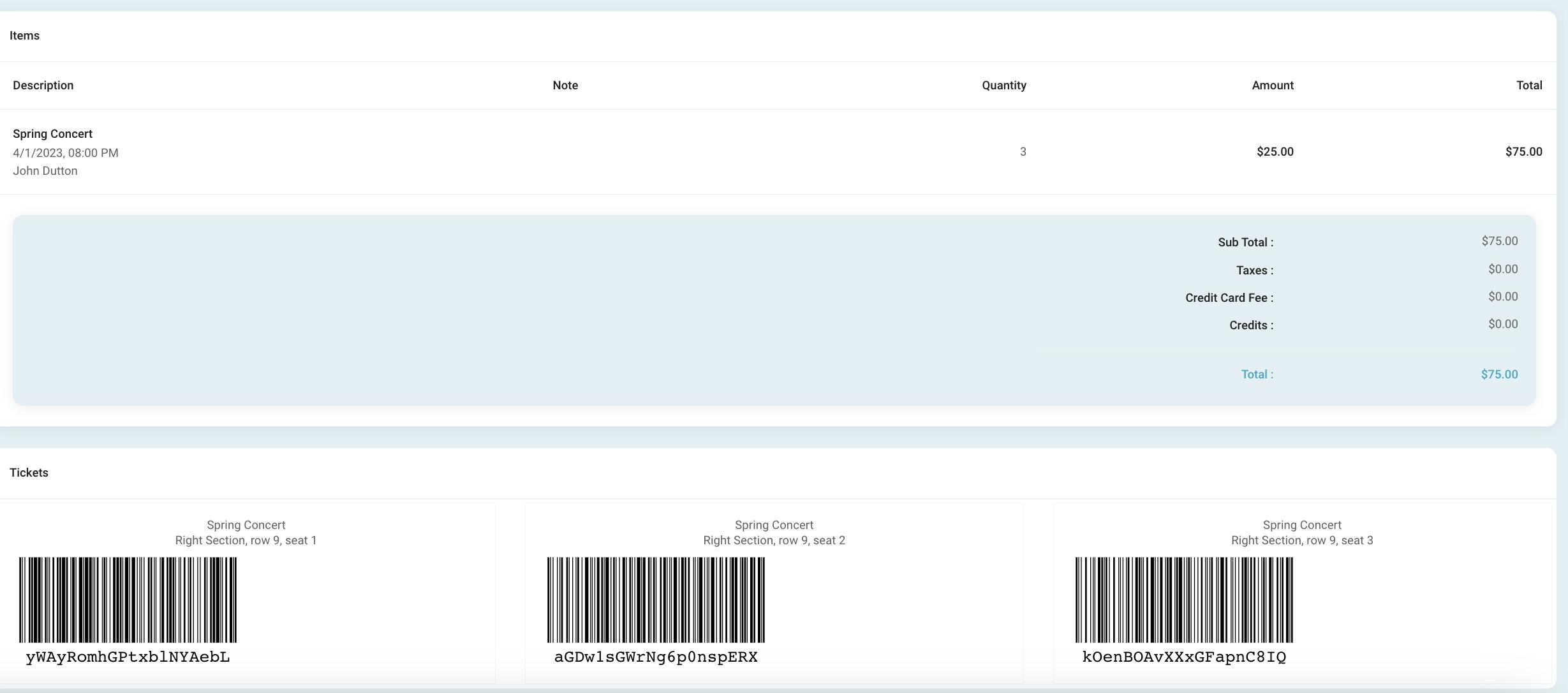Click the Tickets section heading
Viewport: 1568px width, 693px height.
[x=29, y=473]
